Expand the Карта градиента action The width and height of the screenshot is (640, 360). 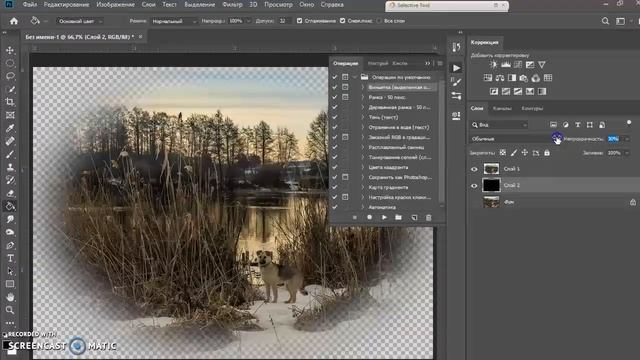click(362, 187)
